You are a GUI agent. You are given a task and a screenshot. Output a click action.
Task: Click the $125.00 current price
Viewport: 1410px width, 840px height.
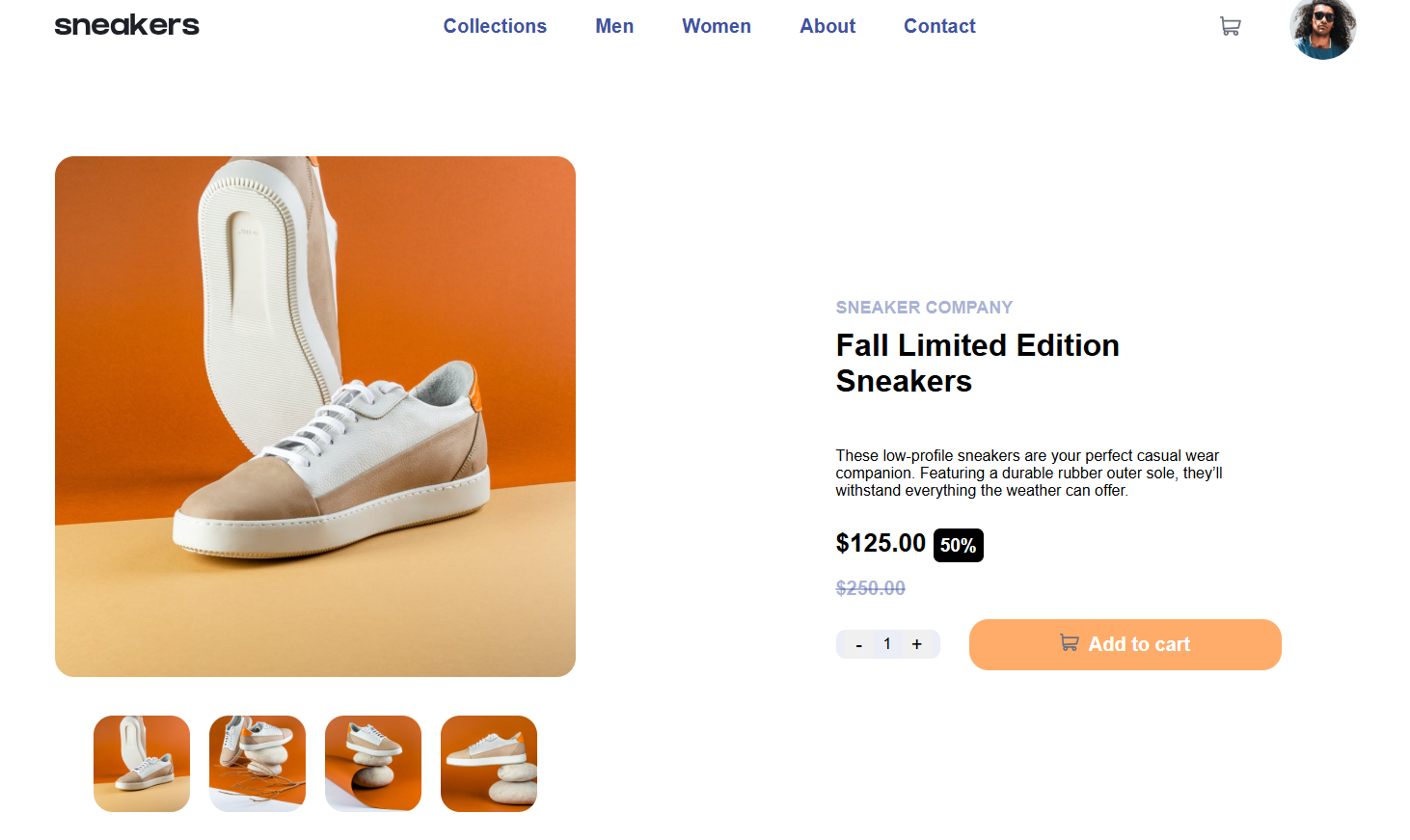pos(881,544)
